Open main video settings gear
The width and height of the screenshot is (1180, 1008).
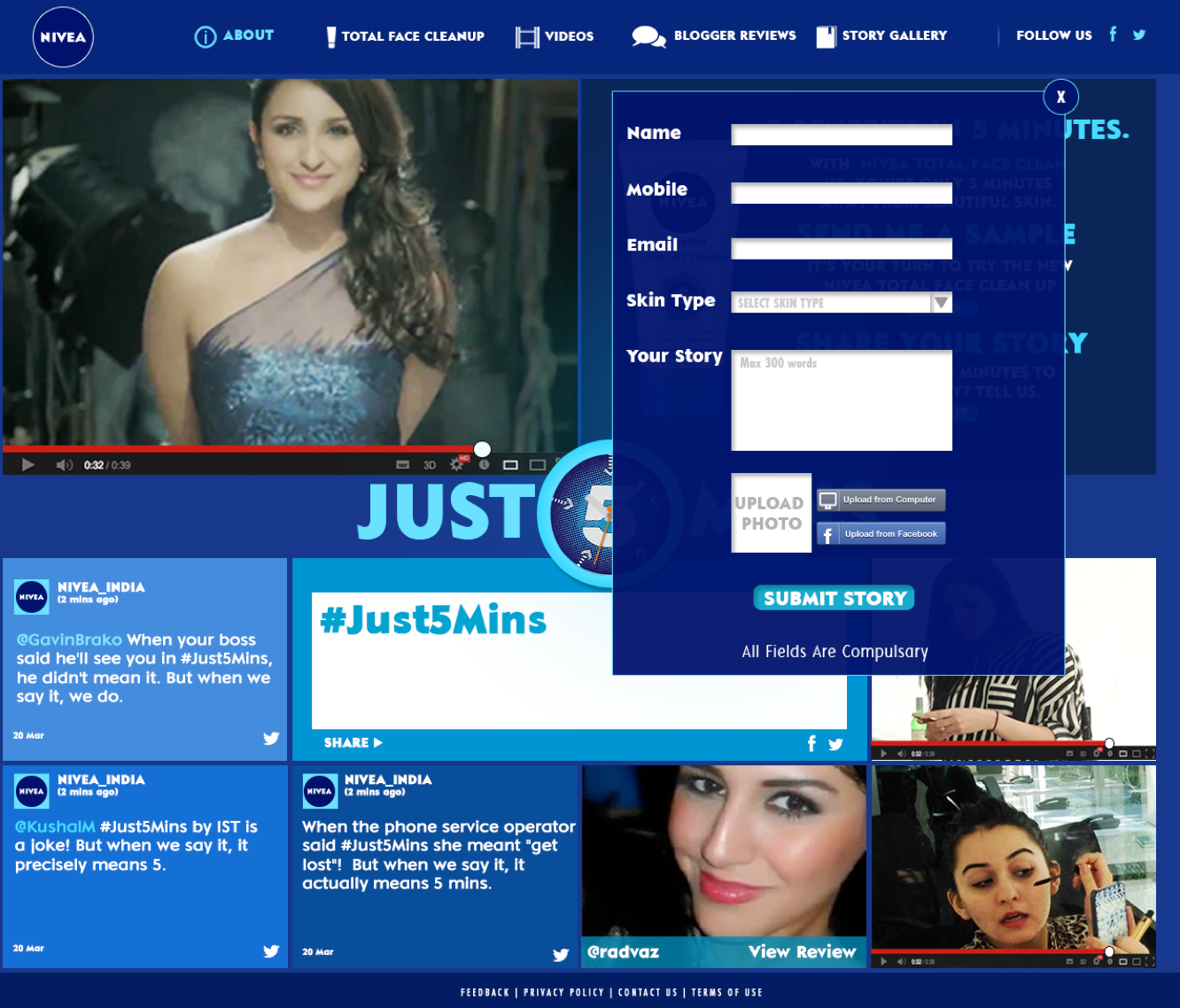click(457, 464)
